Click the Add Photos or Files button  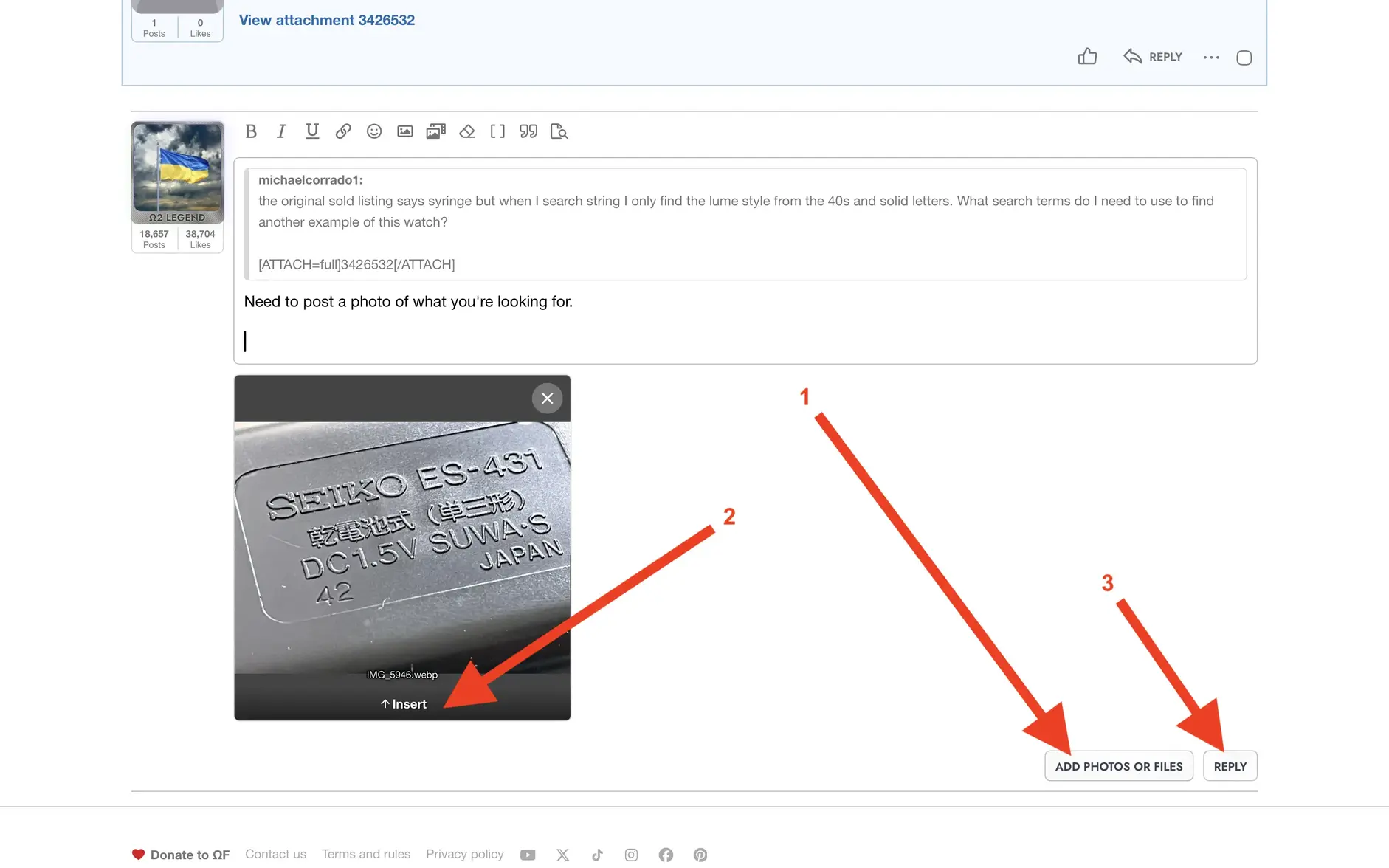pos(1119,766)
